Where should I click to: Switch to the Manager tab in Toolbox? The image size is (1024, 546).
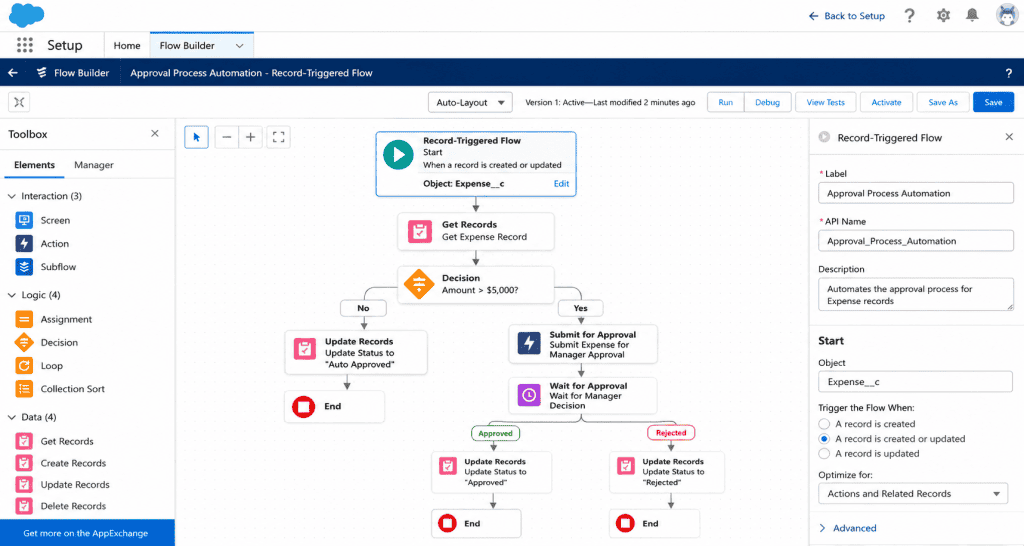point(93,165)
